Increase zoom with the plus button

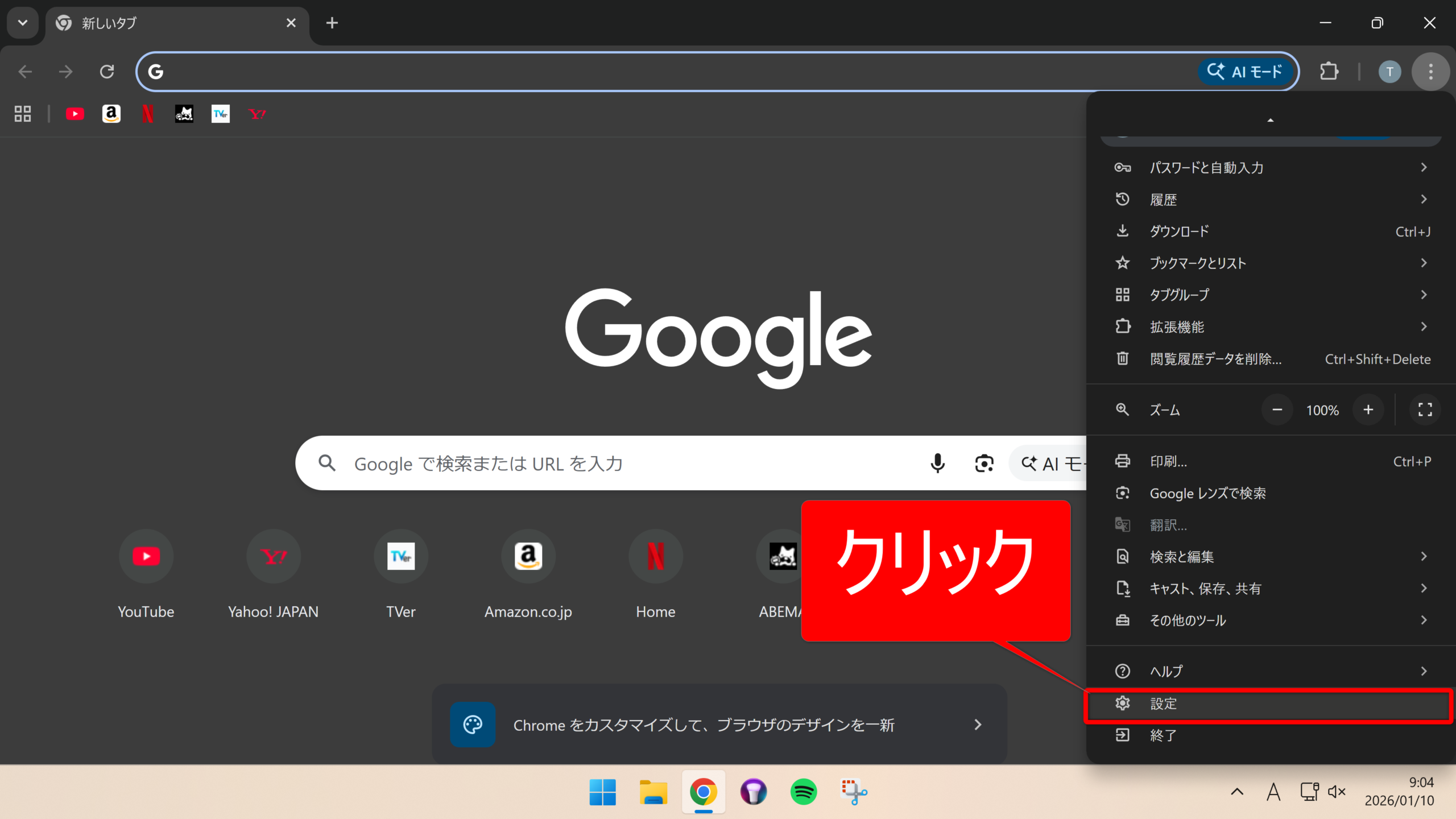coord(1368,409)
